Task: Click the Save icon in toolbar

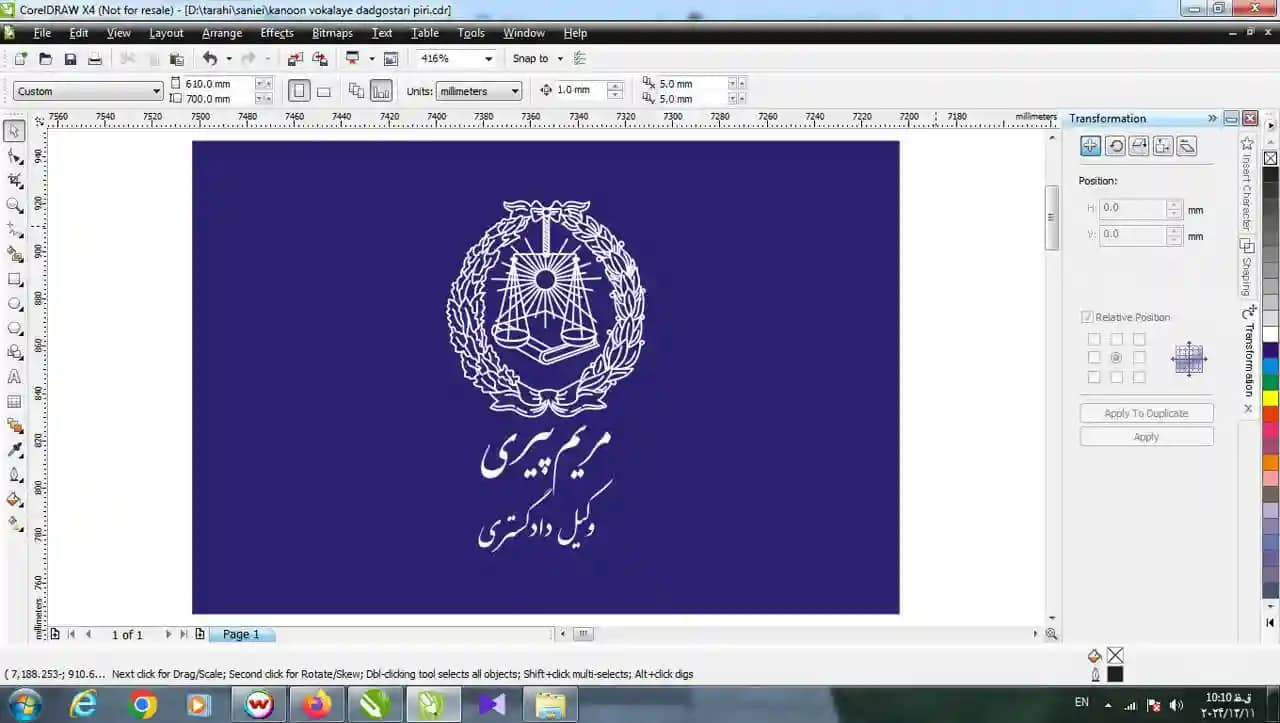Action: tap(70, 59)
